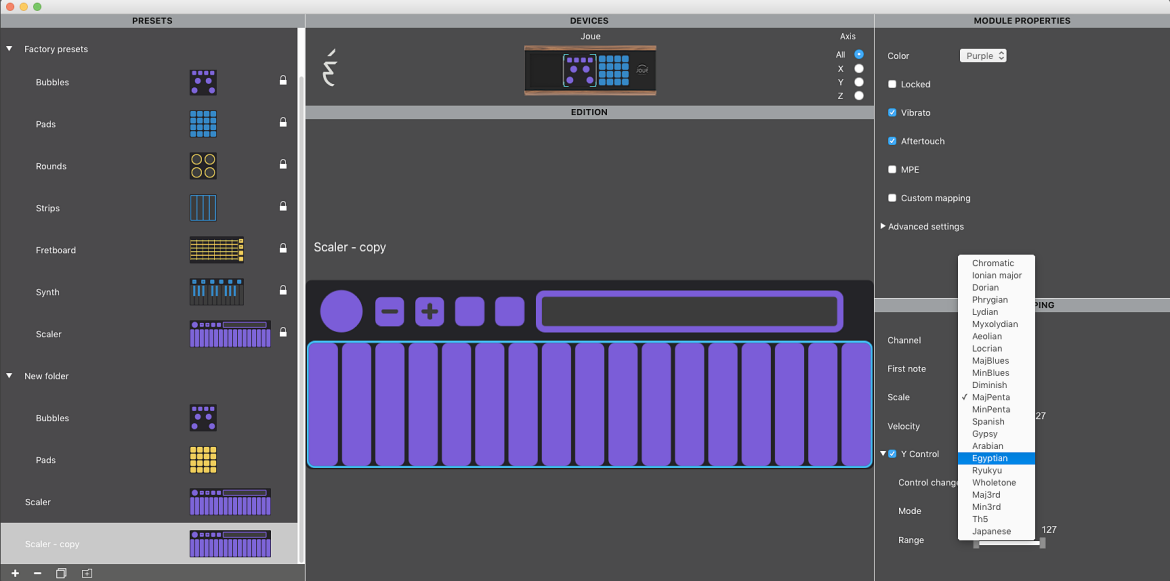Click the minus pad in the Scaler editor
This screenshot has height=581, width=1170.
pos(390,311)
